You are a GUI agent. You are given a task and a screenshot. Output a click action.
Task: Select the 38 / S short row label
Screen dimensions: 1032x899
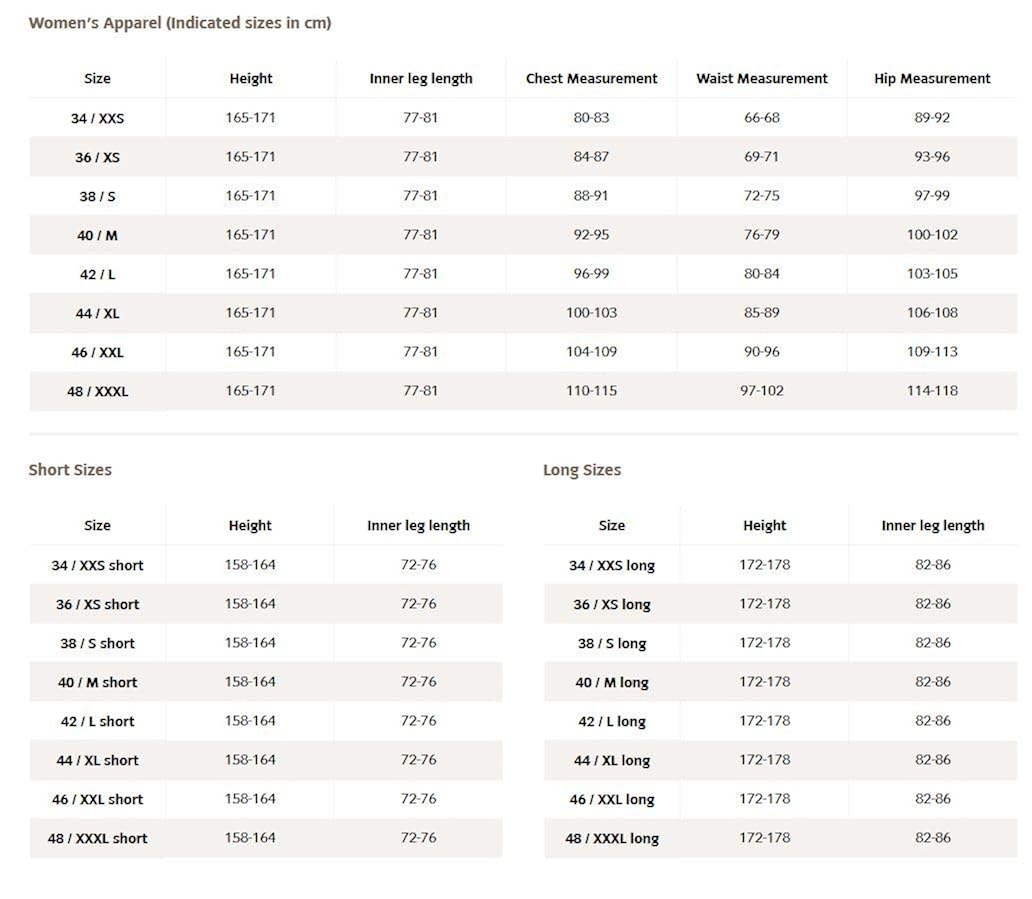[98, 644]
